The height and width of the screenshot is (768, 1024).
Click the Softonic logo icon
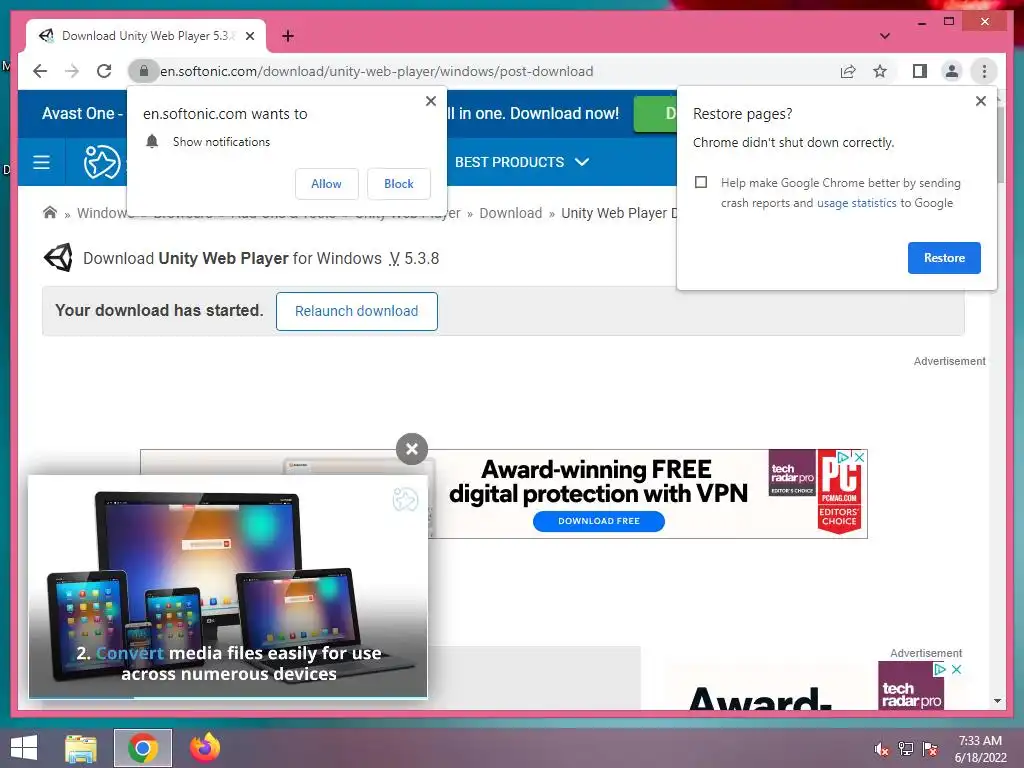coord(102,162)
